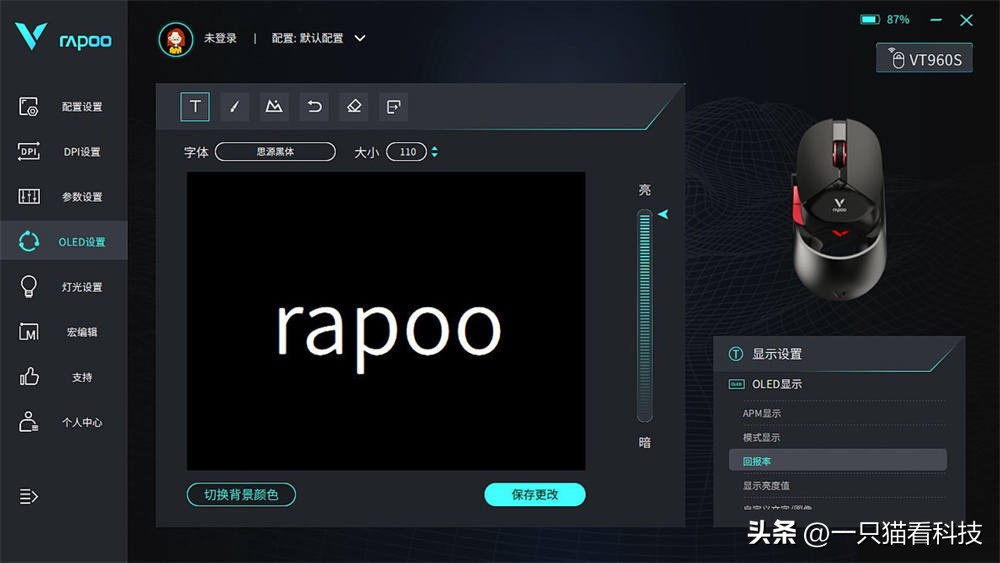Image resolution: width=1000 pixels, height=563 pixels.
Task: Click the 切换背景颜色 button
Action: tap(241, 495)
